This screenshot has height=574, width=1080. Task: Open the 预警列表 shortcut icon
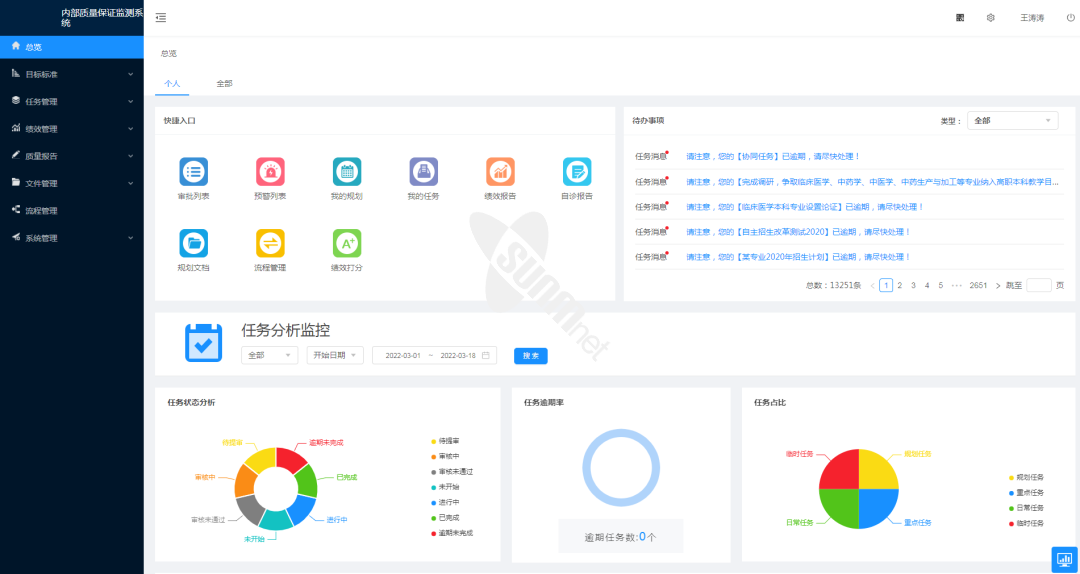pos(270,172)
